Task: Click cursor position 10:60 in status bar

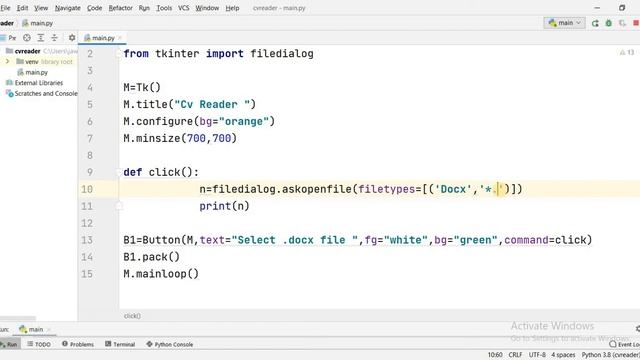Action: (495, 355)
